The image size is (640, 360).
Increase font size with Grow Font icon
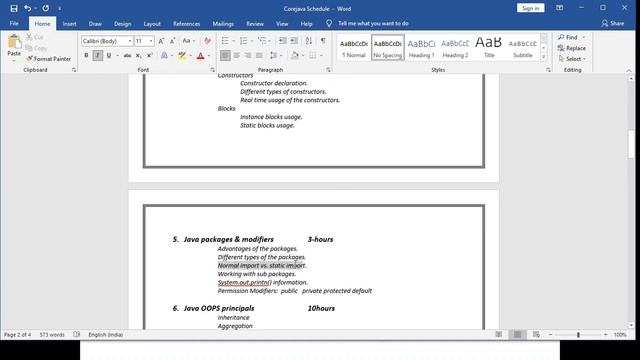coord(161,41)
